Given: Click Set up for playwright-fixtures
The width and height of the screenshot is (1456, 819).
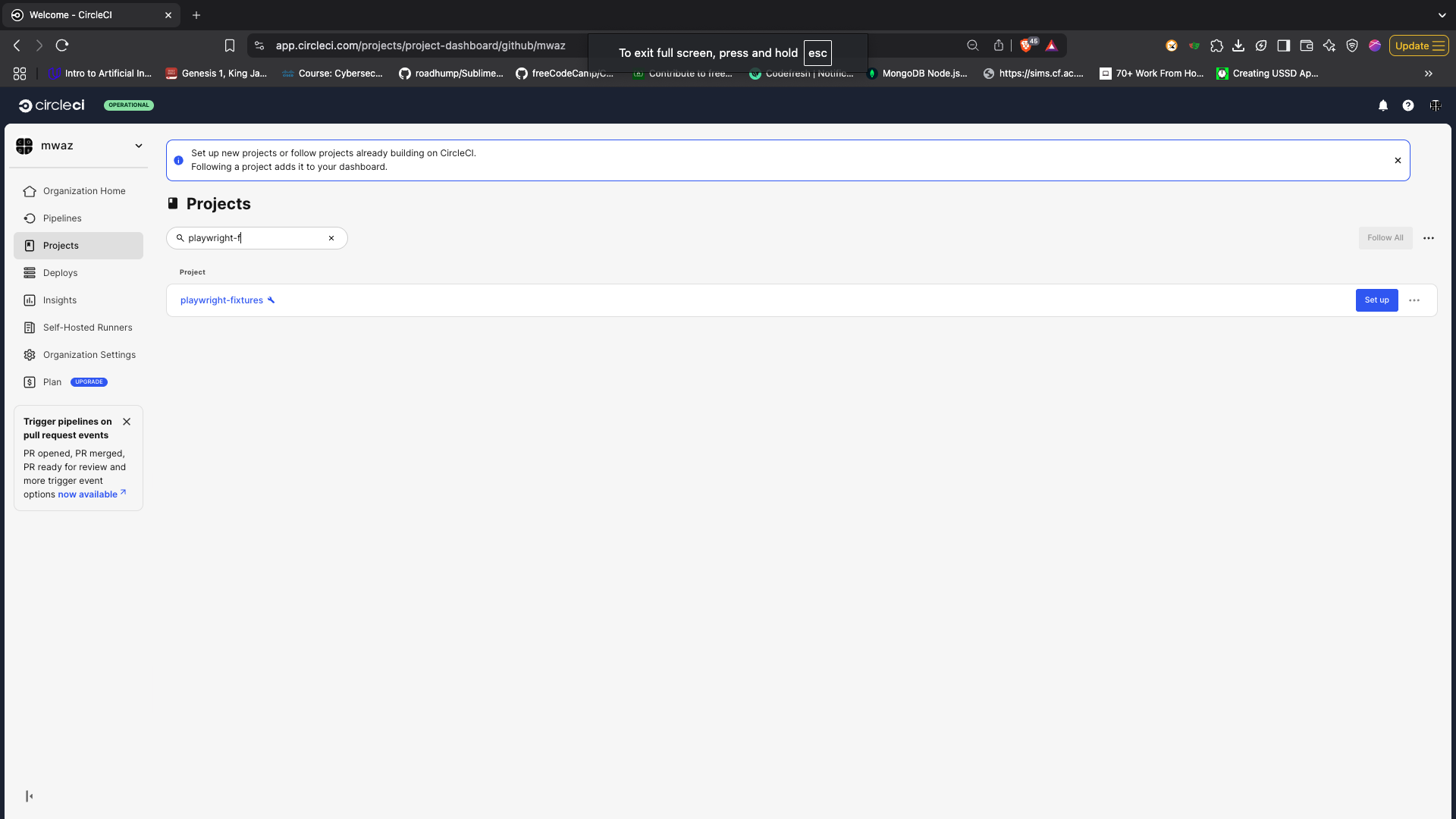Looking at the screenshot, I should [1376, 300].
